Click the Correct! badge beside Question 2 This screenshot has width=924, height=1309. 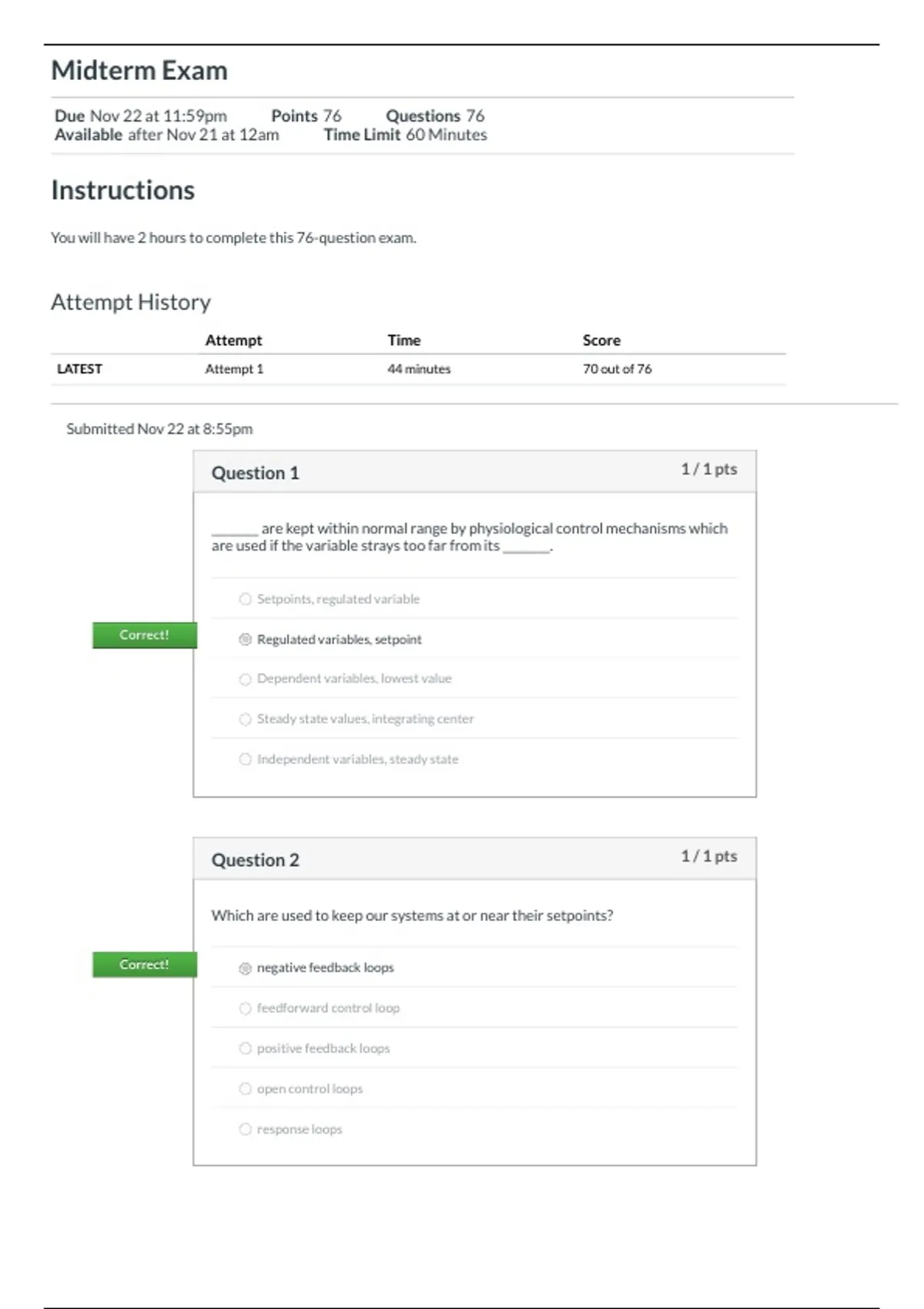(144, 965)
